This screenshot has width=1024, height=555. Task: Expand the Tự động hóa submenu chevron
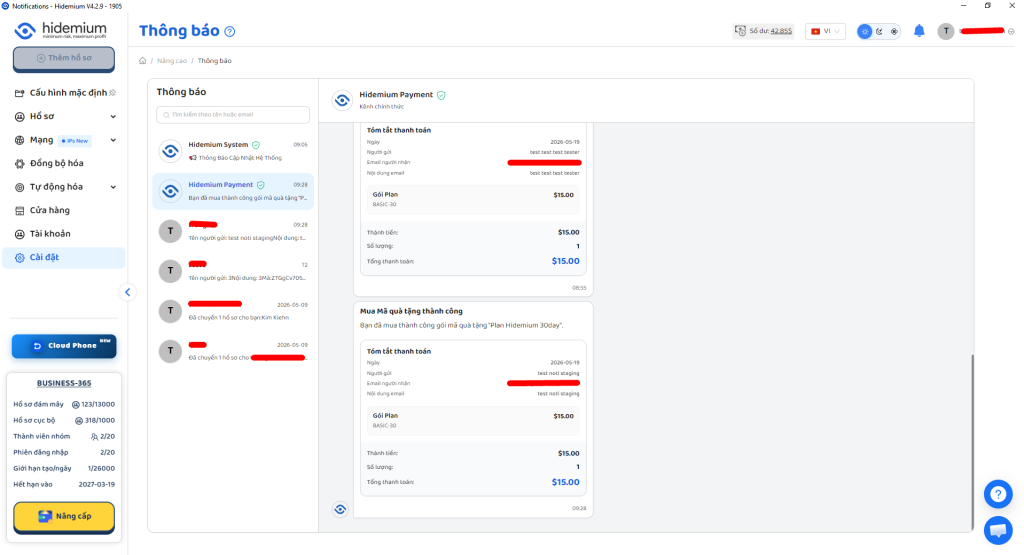point(113,187)
